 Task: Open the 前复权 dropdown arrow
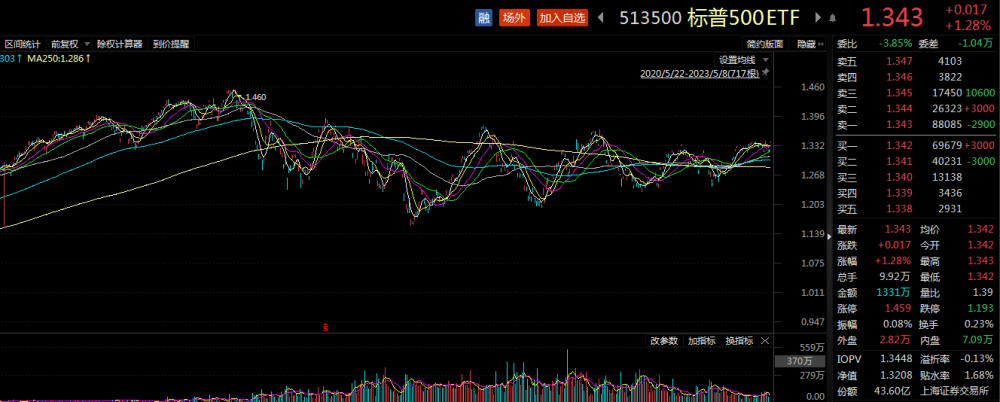pos(87,44)
